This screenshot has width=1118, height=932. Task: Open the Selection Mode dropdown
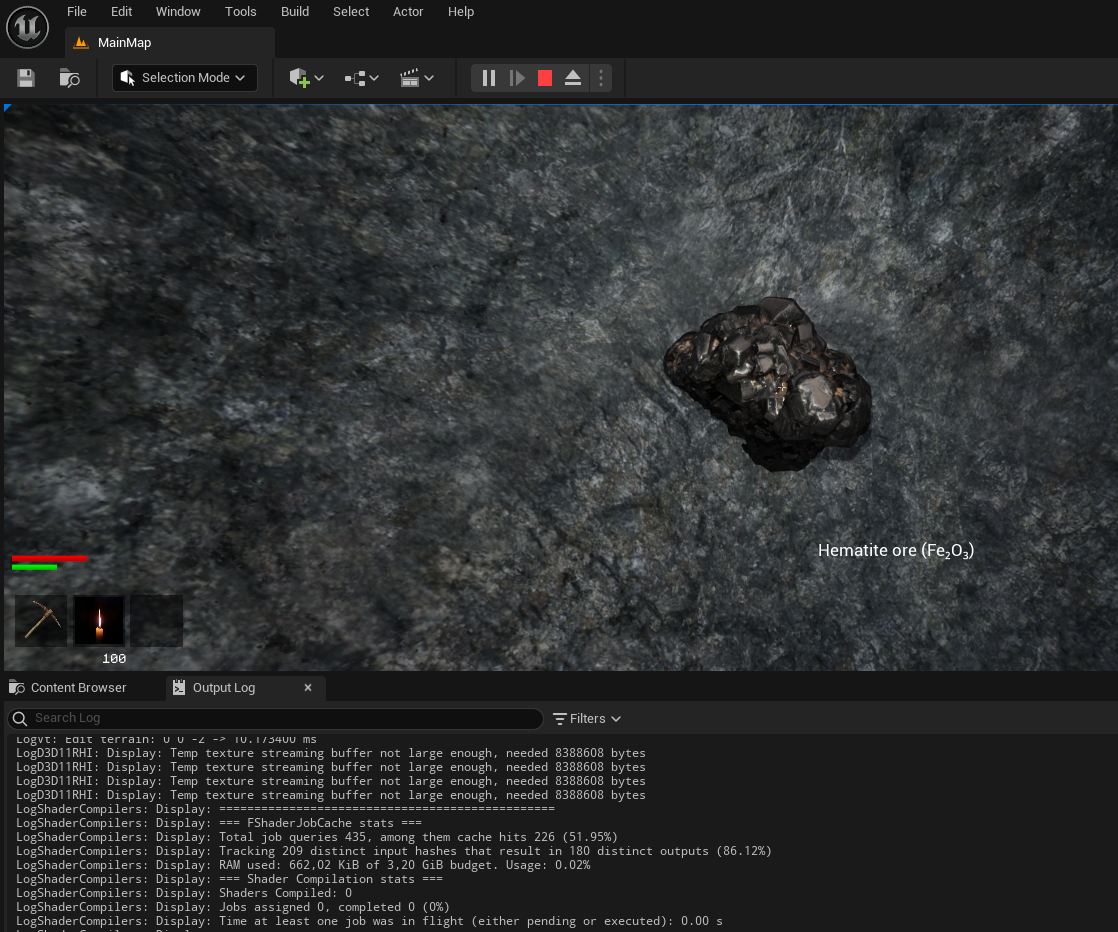click(184, 78)
